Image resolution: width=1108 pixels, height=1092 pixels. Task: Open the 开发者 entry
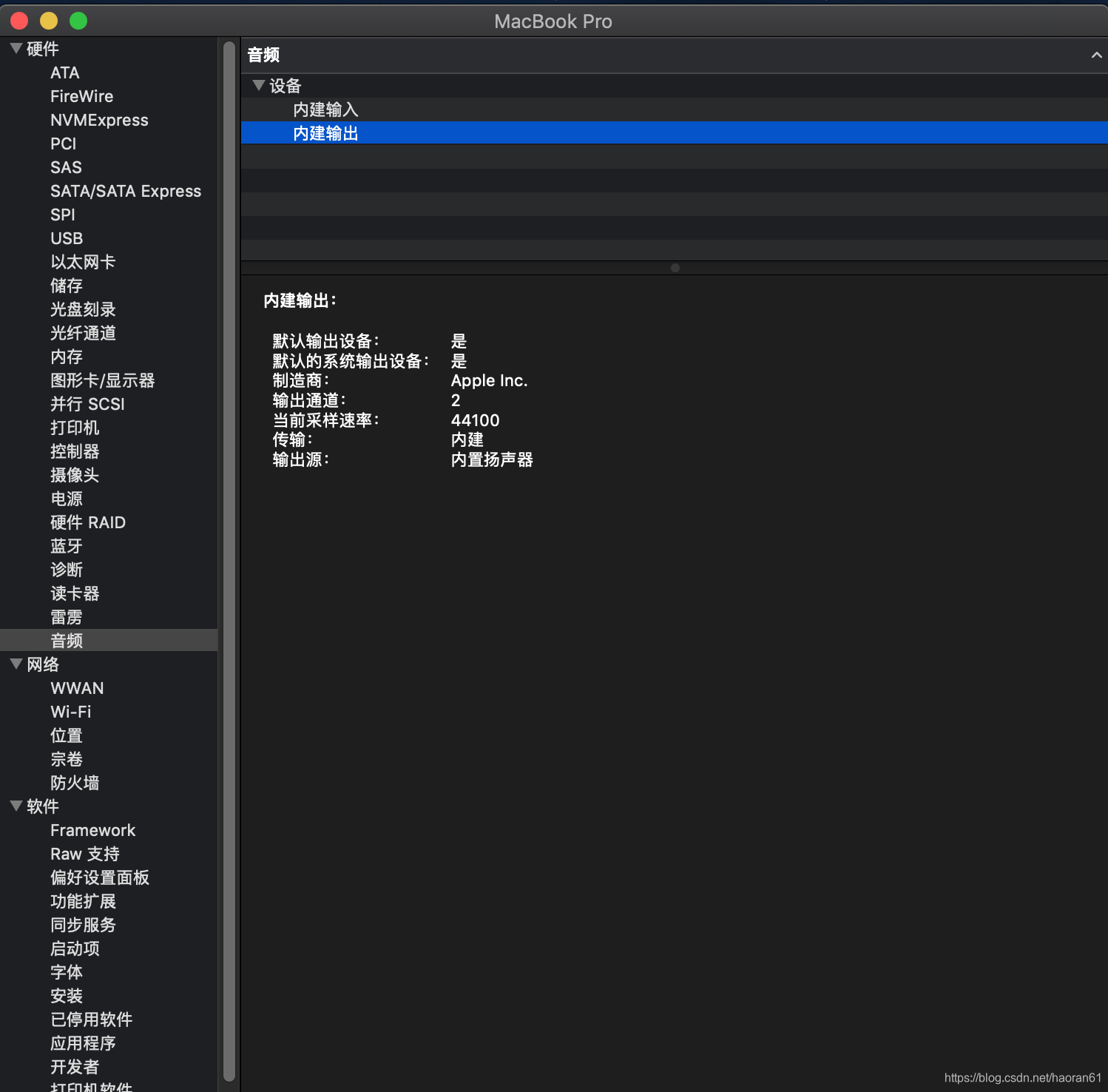pyautogui.click(x=75, y=1067)
